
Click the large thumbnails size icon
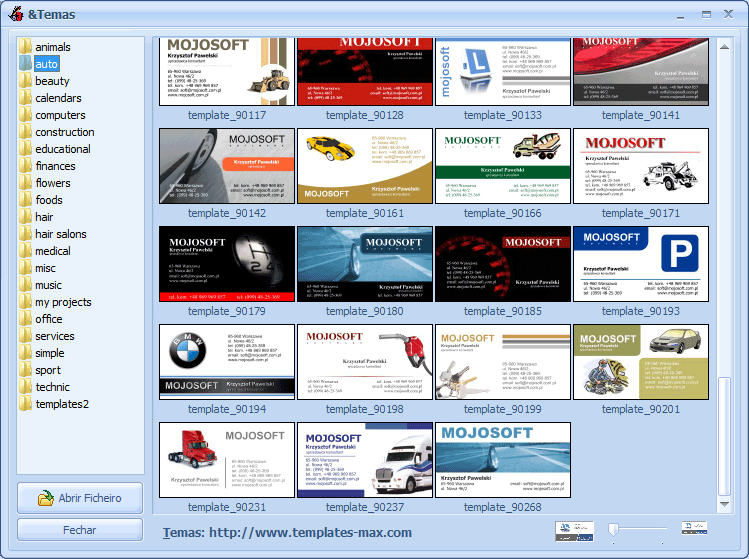[x=574, y=531]
